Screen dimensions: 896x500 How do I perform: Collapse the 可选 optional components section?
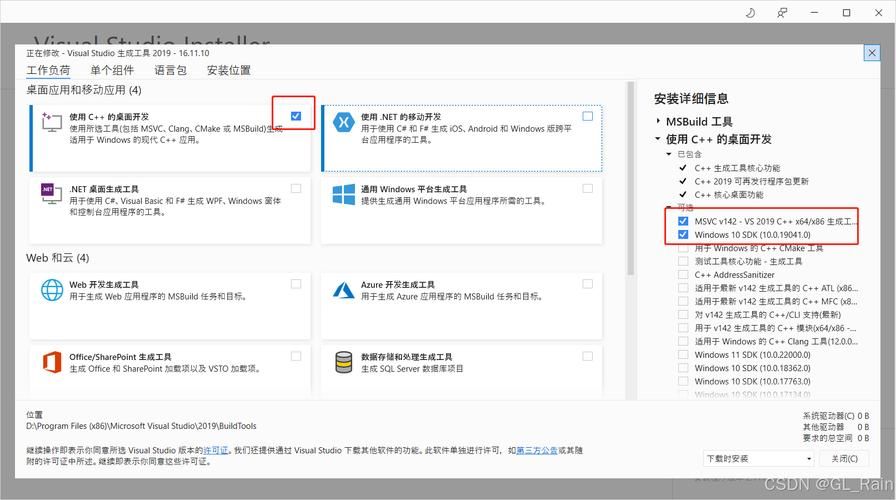669,207
